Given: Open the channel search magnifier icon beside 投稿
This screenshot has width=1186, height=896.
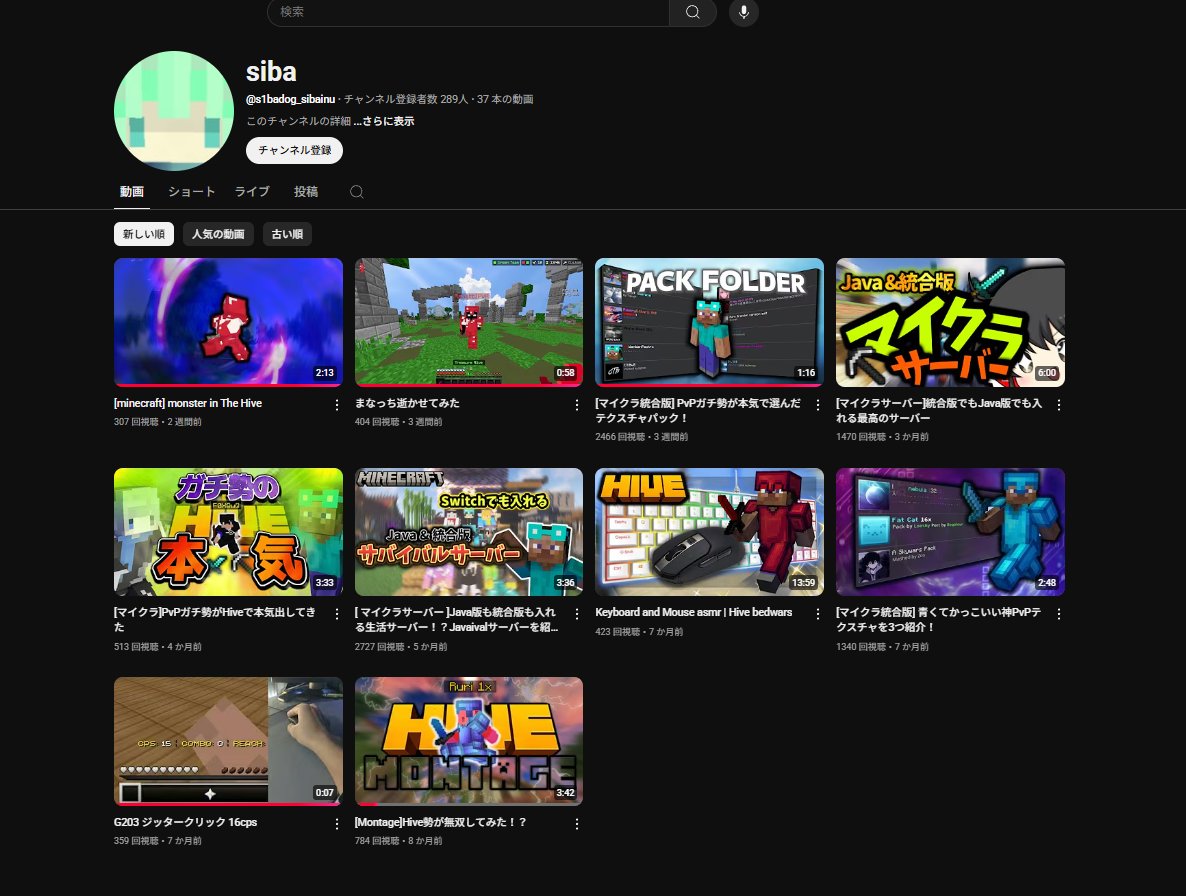Looking at the screenshot, I should 357,192.
